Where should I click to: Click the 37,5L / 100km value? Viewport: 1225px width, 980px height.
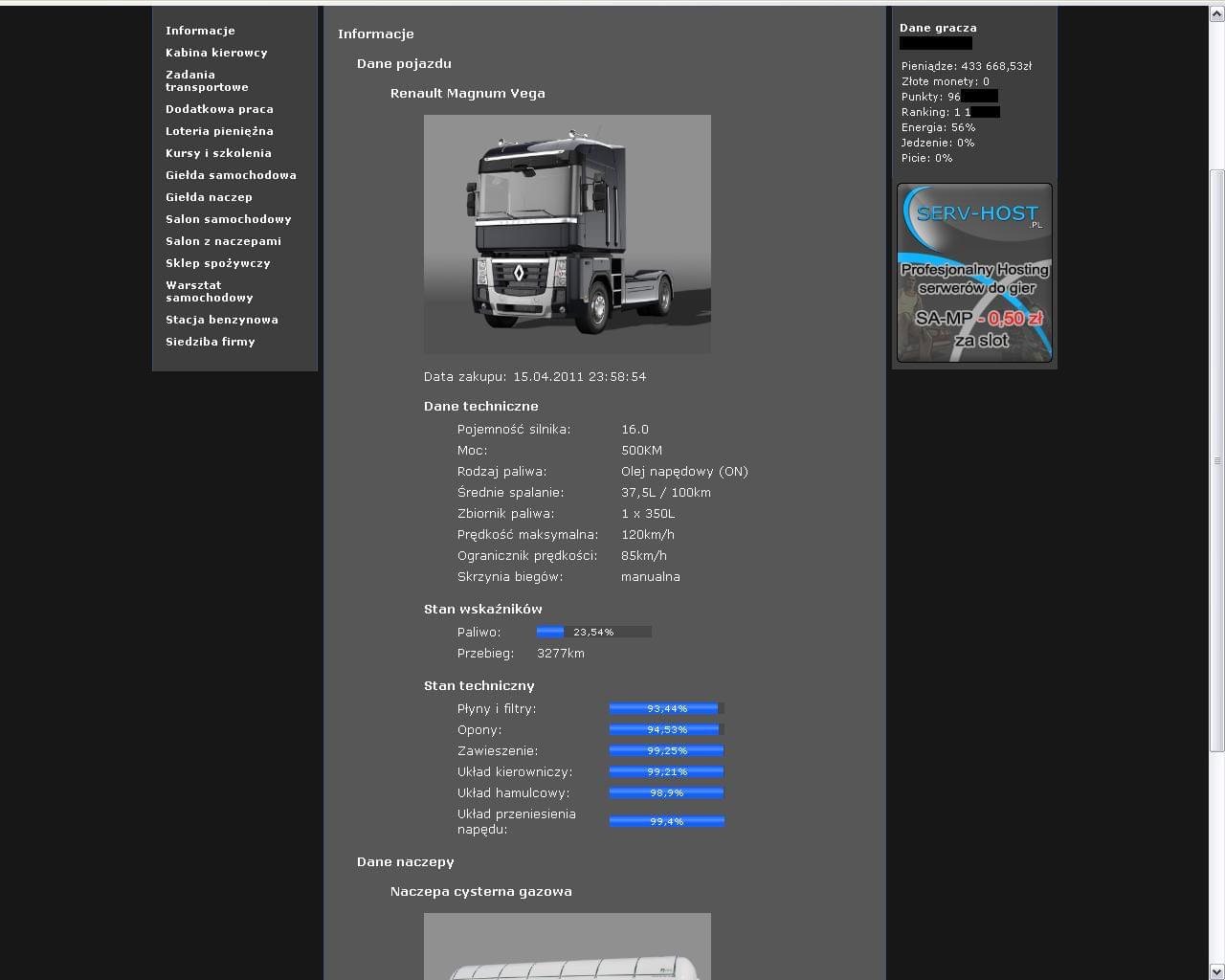(666, 492)
